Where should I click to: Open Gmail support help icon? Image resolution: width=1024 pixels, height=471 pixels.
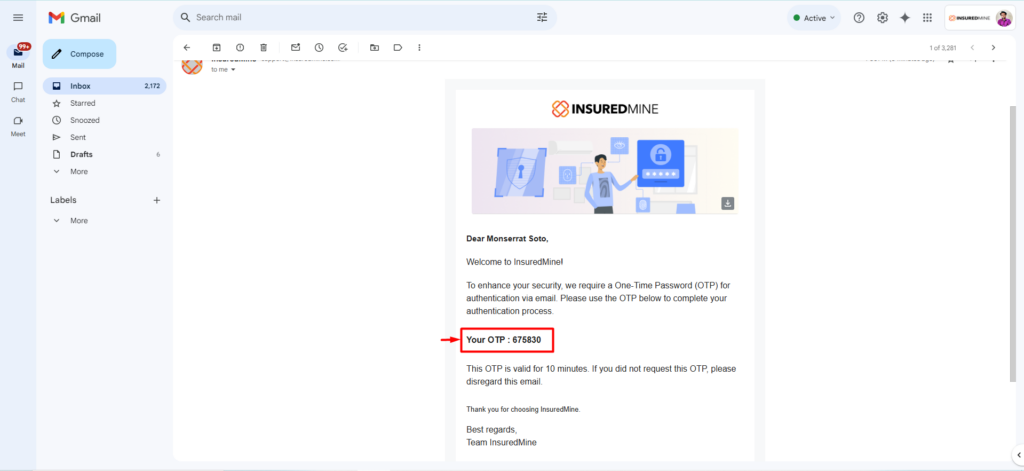click(x=859, y=18)
